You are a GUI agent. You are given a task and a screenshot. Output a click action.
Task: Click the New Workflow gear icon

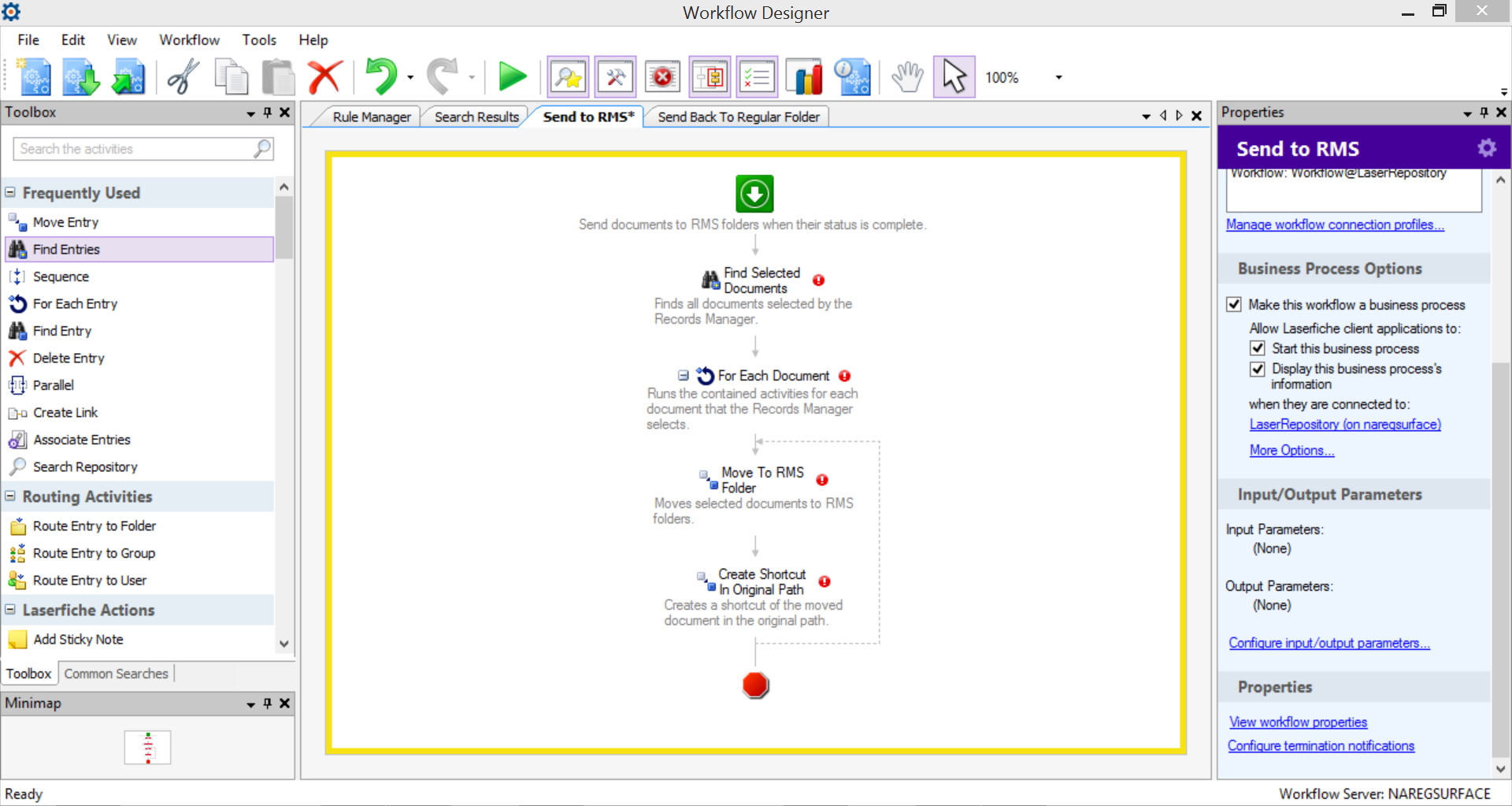[x=35, y=77]
